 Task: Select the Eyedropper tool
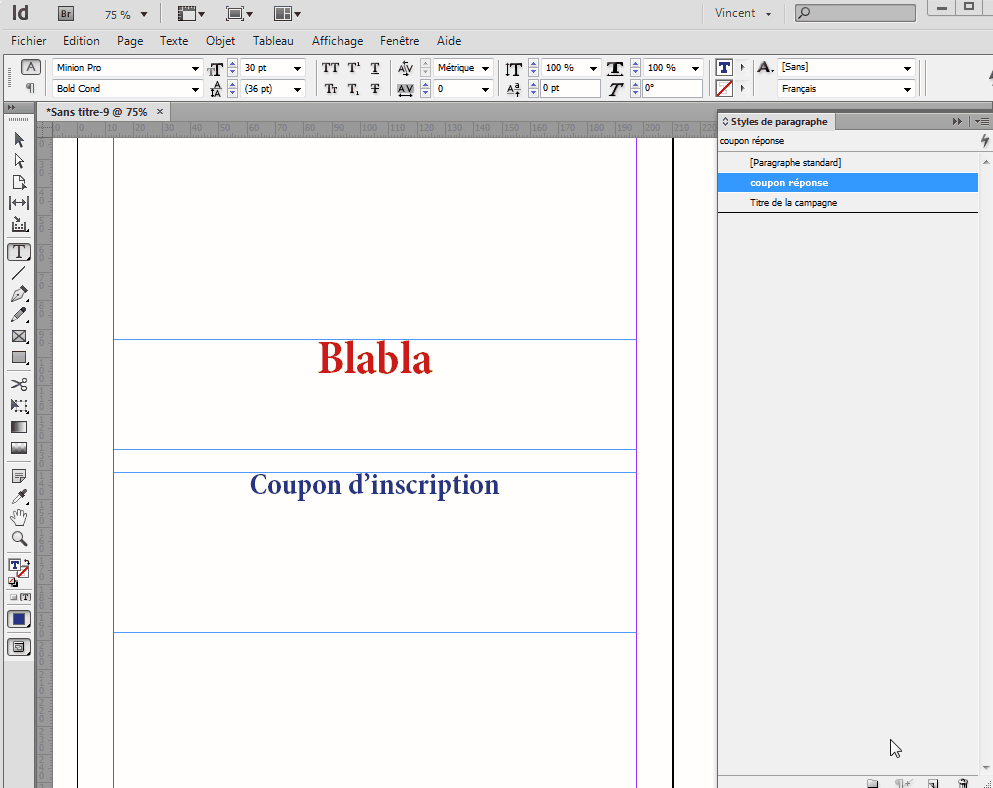tap(18, 497)
